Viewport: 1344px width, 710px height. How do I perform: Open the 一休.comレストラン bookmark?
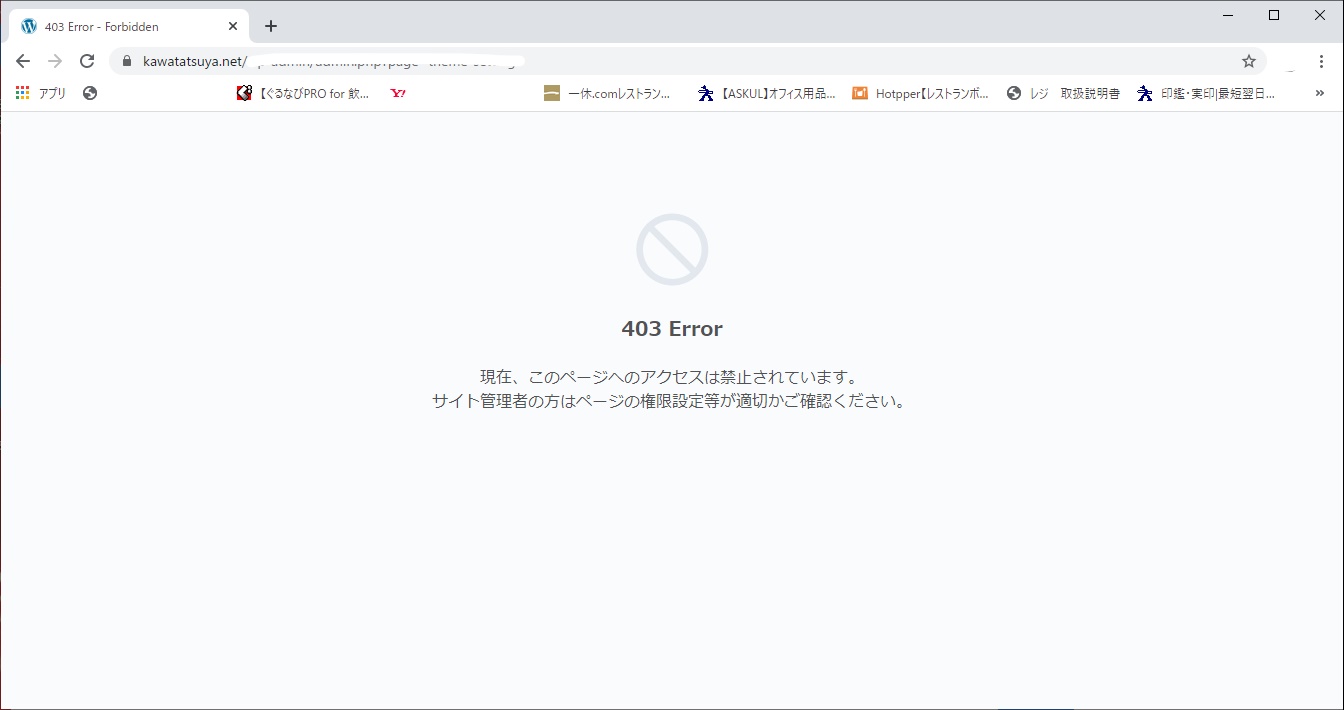pyautogui.click(x=608, y=93)
